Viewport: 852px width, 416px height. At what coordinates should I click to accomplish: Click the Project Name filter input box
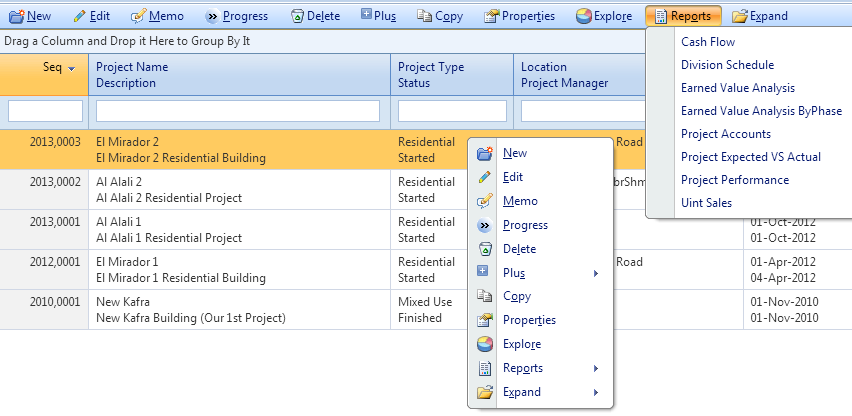coord(238,111)
